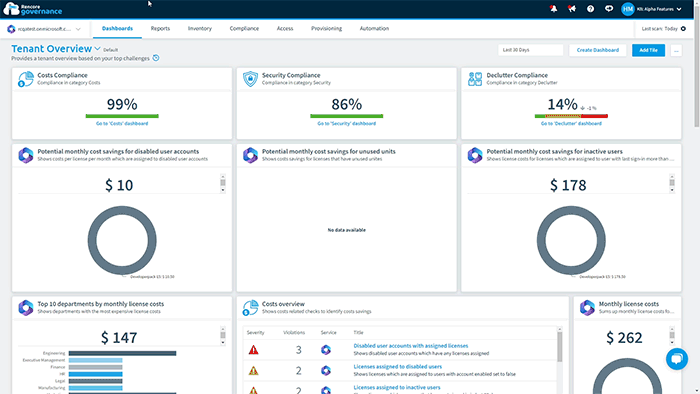This screenshot has width=700, height=394.
Task: Click icon of disabled user accounts savings tile
Action: click(26, 155)
